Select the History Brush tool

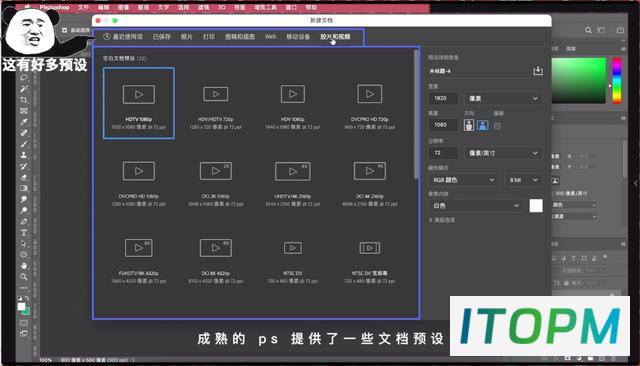pyautogui.click(x=24, y=166)
